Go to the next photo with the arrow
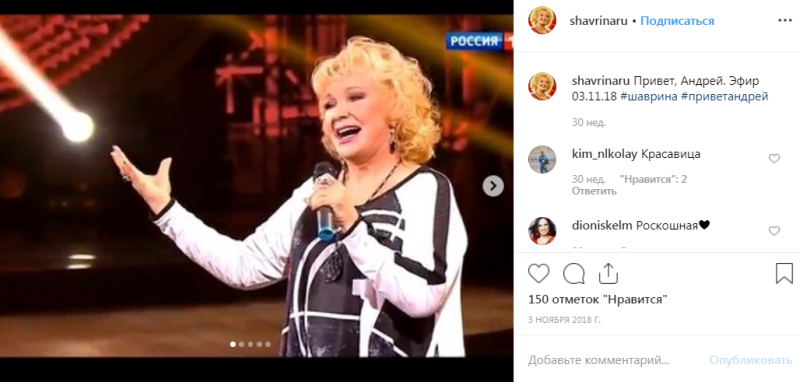The image size is (800, 382). pos(493,186)
